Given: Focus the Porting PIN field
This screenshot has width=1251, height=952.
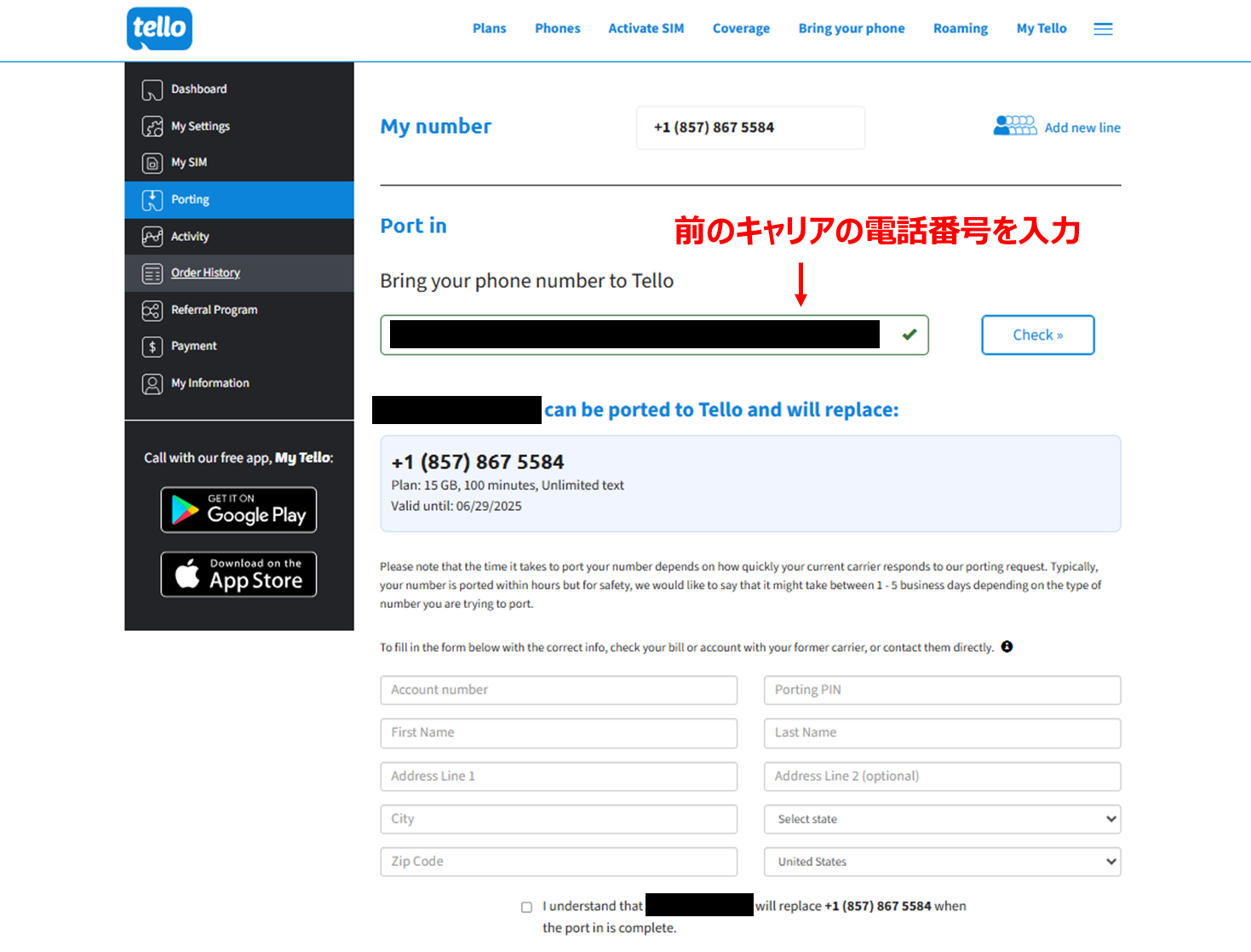Looking at the screenshot, I should (942, 690).
